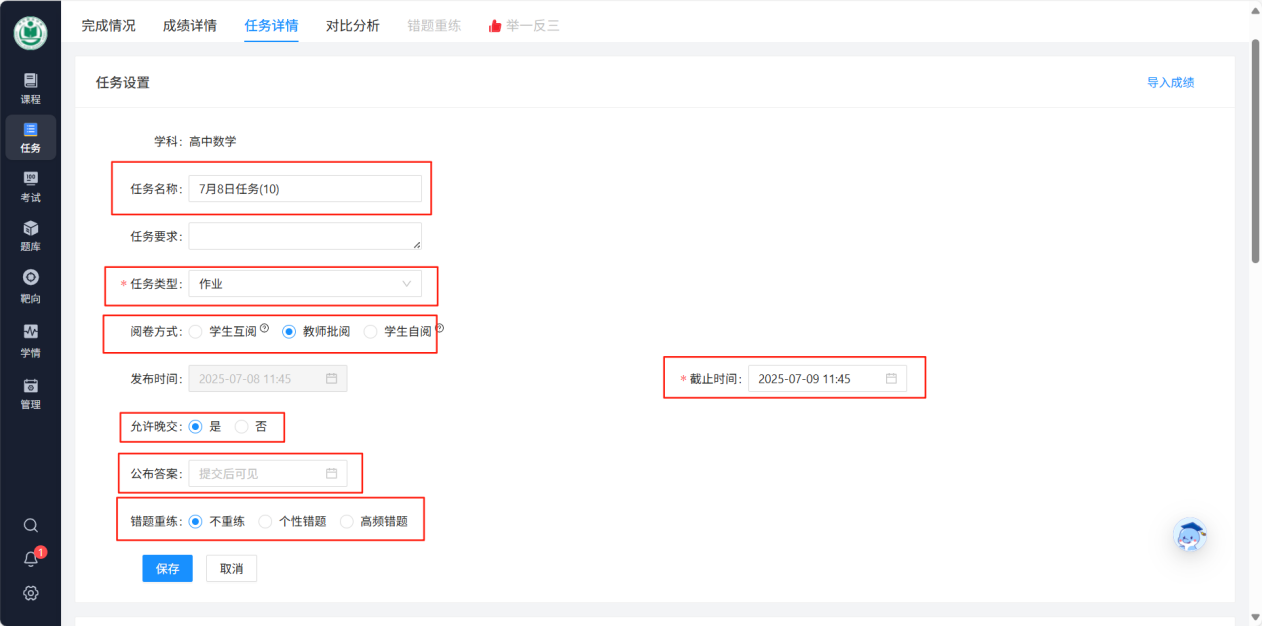The height and width of the screenshot is (626, 1262).
Task: Click the 保存 button
Action: click(167, 568)
